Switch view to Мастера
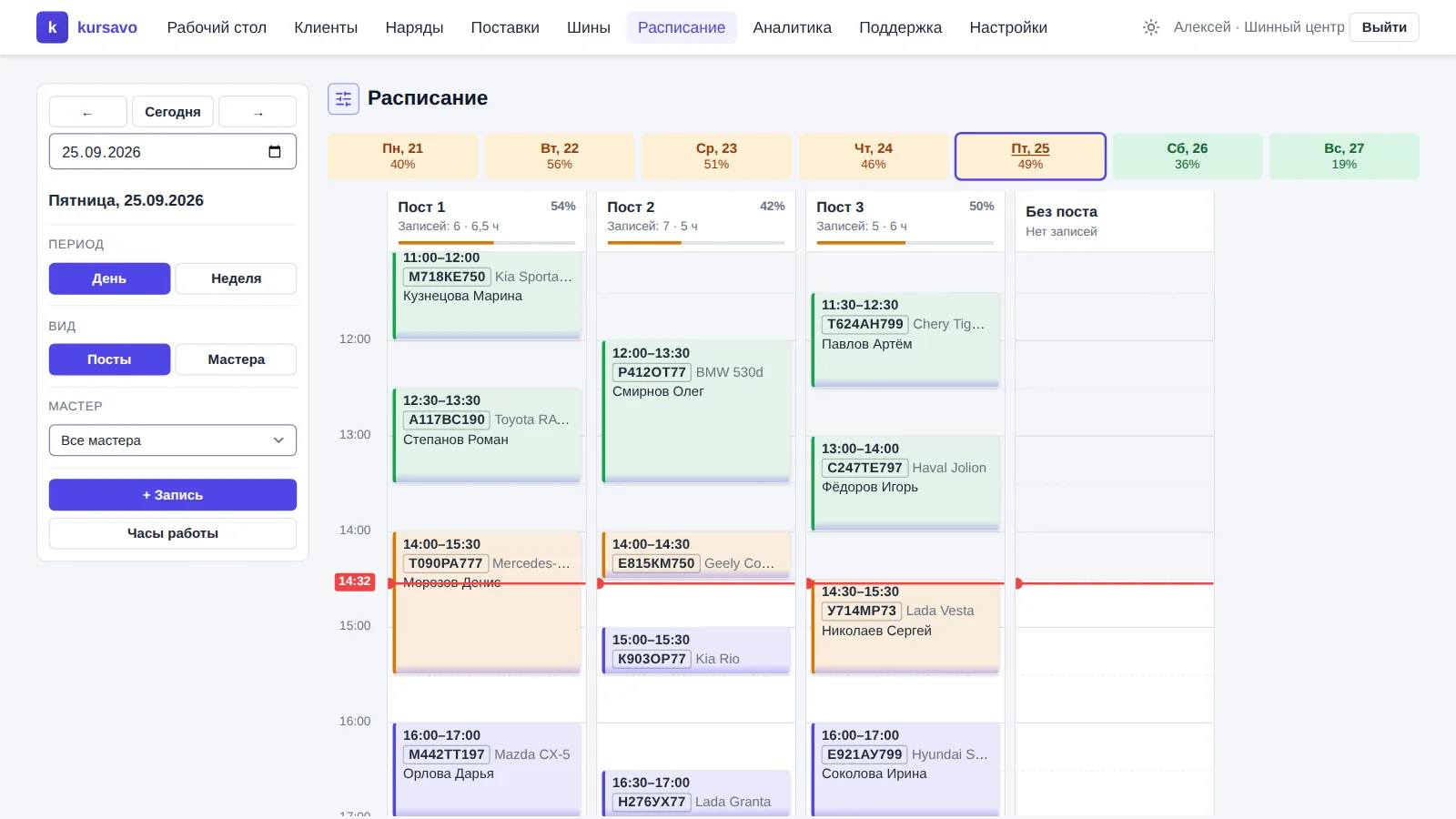Viewport: 1456px width, 819px height. [236, 359]
